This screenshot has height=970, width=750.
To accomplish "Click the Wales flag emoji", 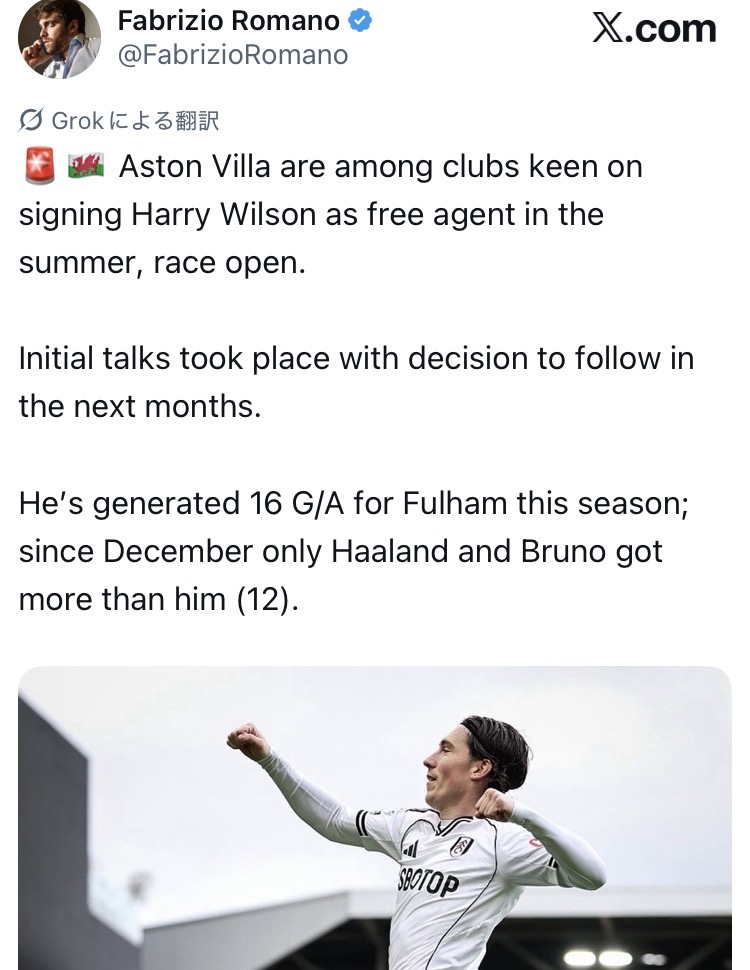I will click(86, 166).
